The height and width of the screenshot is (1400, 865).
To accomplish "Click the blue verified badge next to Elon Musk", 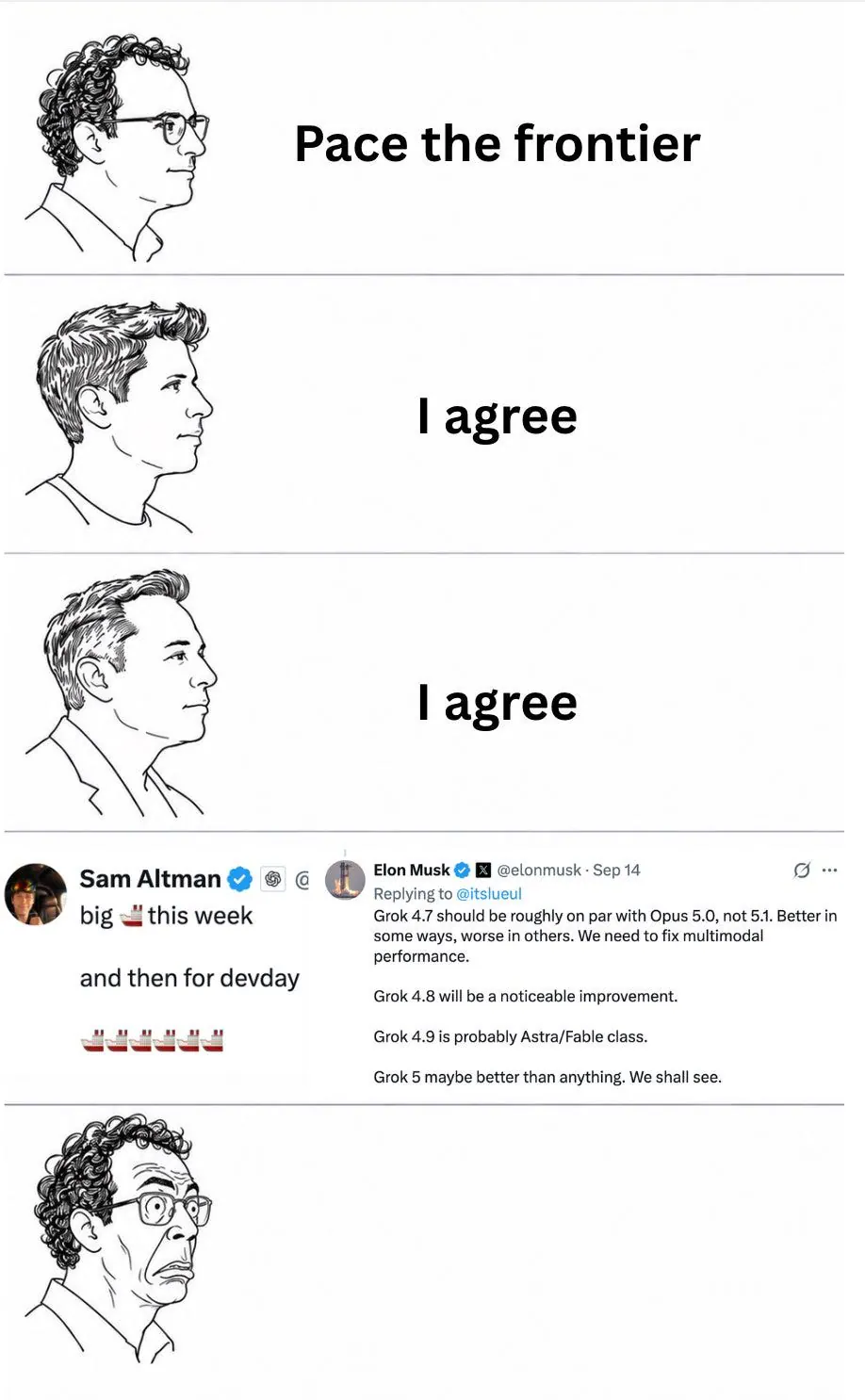I will pos(462,870).
